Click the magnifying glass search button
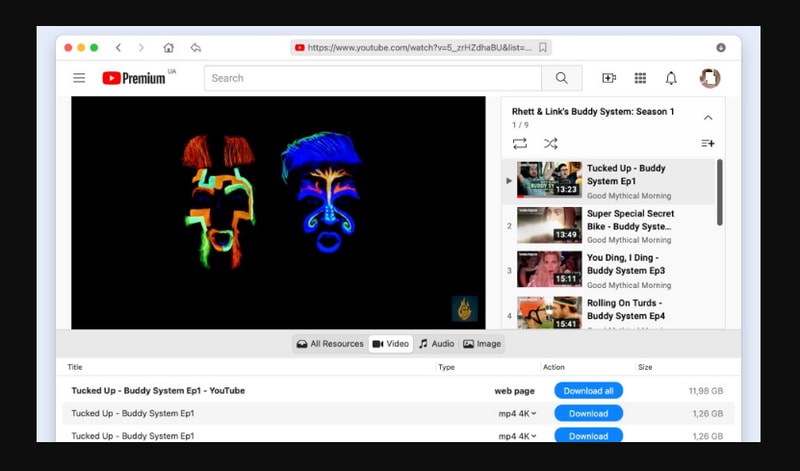 (562, 78)
